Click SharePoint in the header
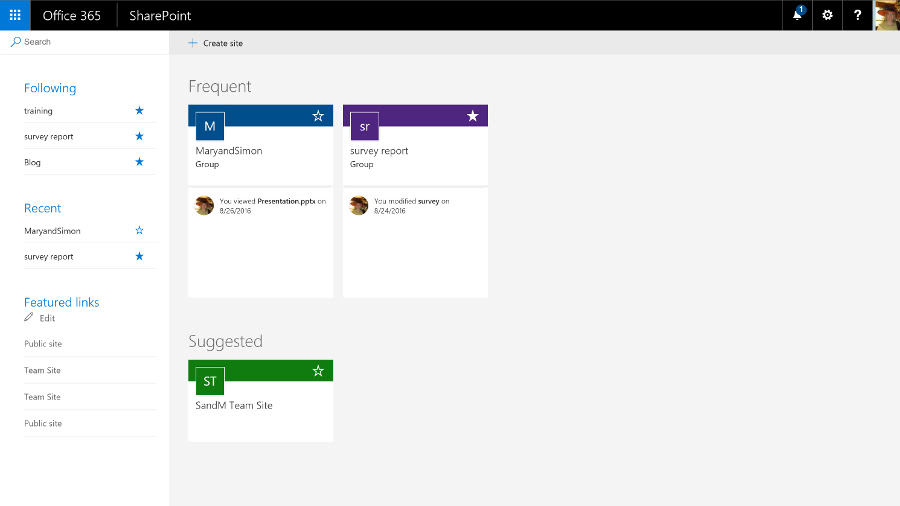Screen dimensions: 900x506 click(160, 15)
